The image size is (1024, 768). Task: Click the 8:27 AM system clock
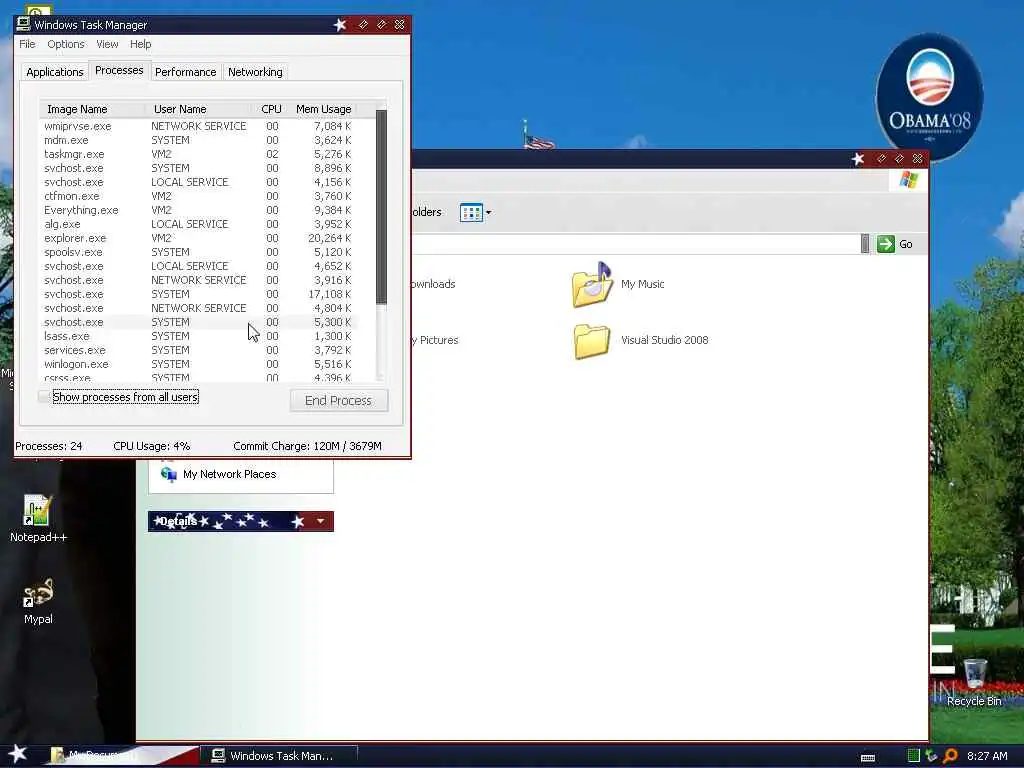[x=987, y=756]
